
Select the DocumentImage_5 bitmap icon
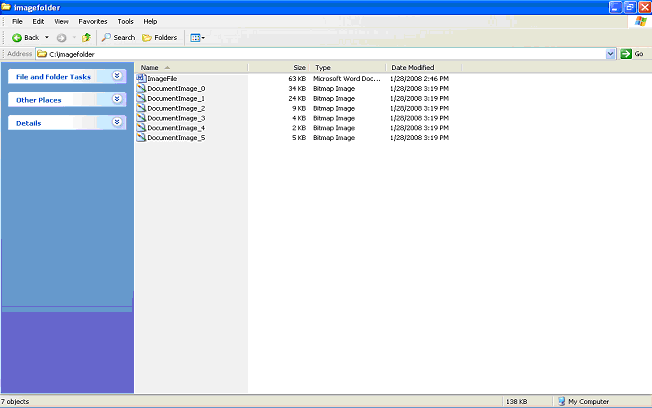[141, 138]
